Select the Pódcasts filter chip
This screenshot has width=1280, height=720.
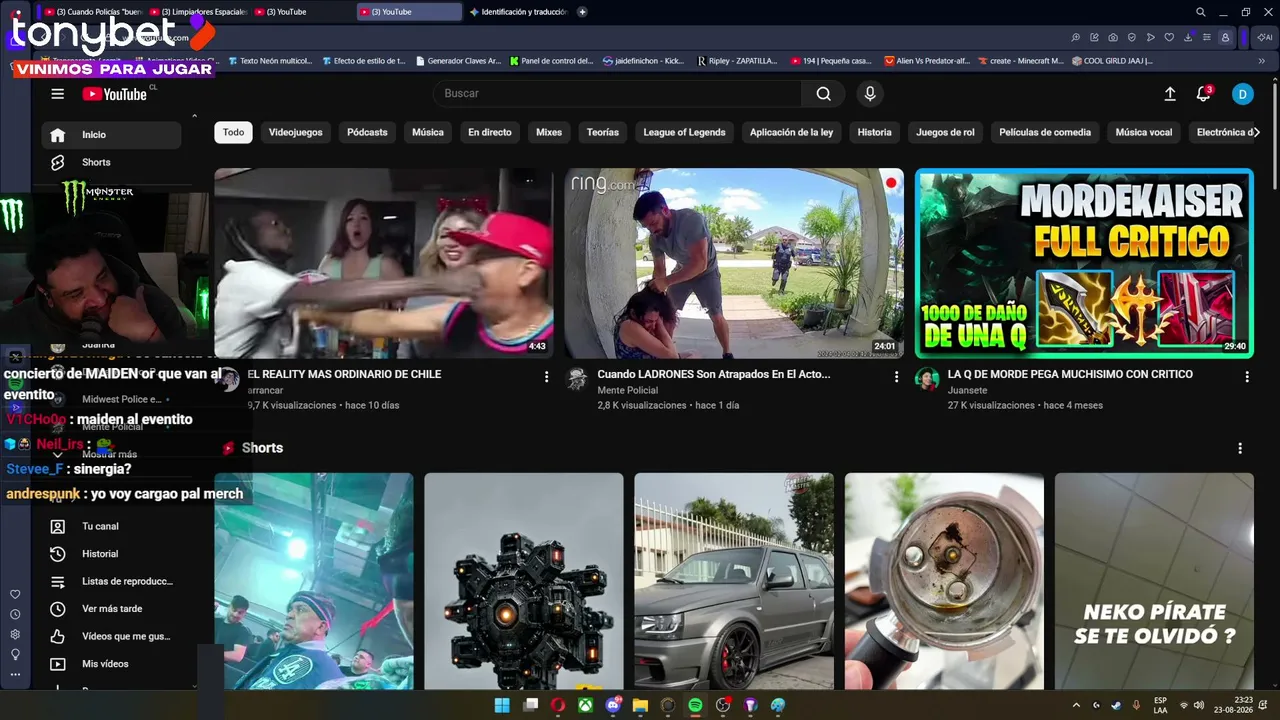(x=367, y=132)
